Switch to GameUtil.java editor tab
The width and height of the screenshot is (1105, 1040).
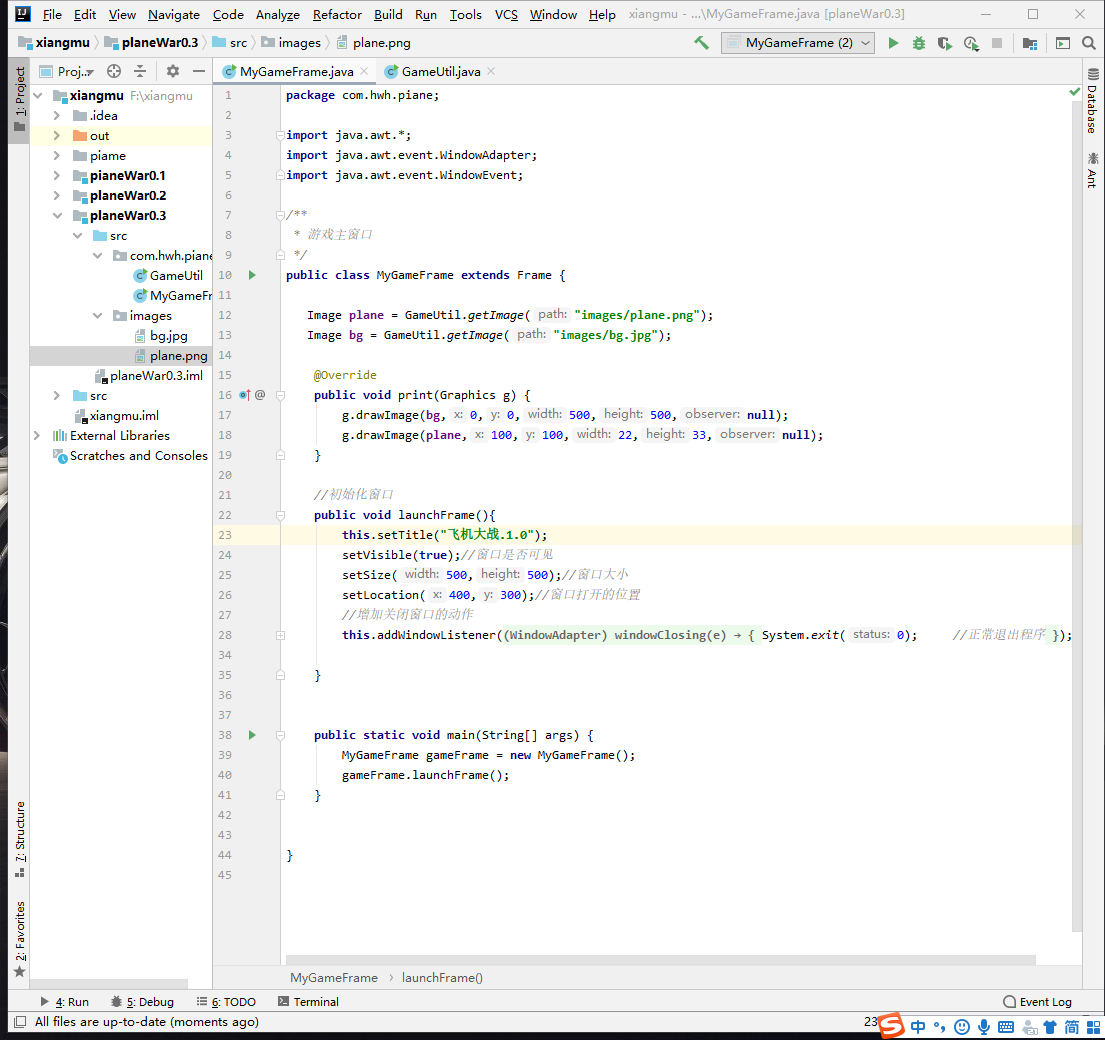click(x=440, y=71)
